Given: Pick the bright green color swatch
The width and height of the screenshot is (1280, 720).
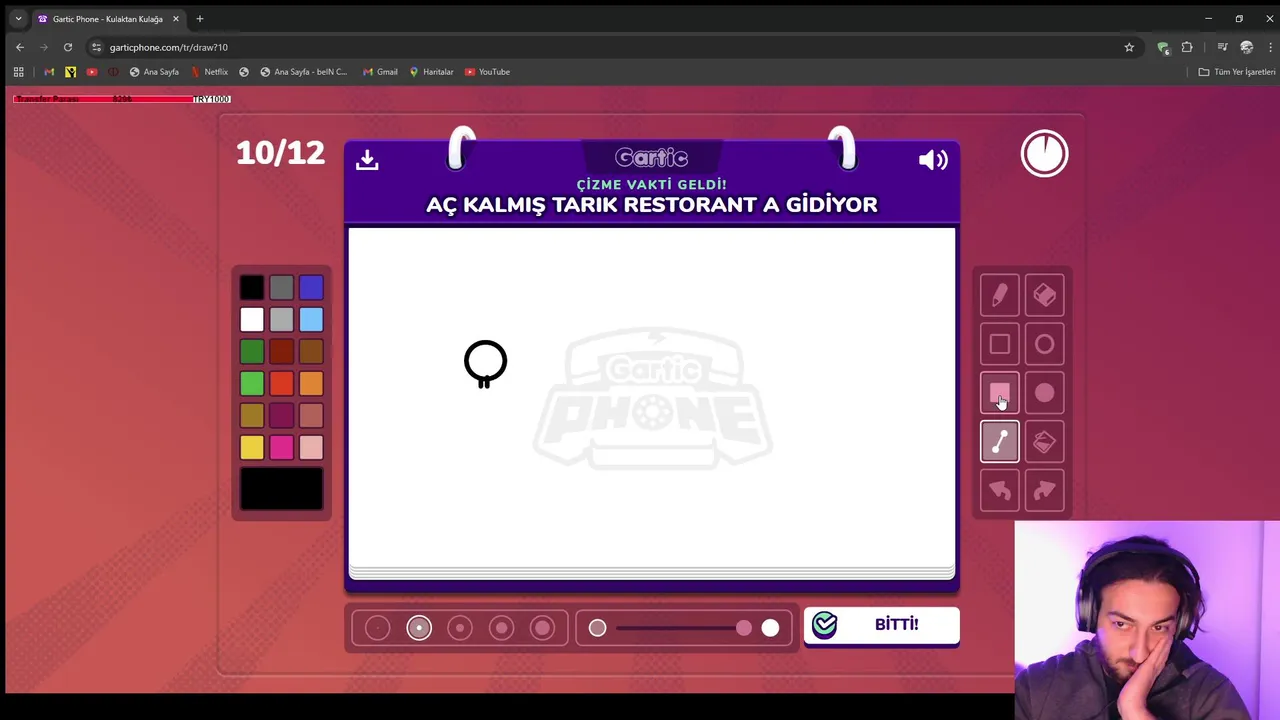Looking at the screenshot, I should tap(252, 384).
